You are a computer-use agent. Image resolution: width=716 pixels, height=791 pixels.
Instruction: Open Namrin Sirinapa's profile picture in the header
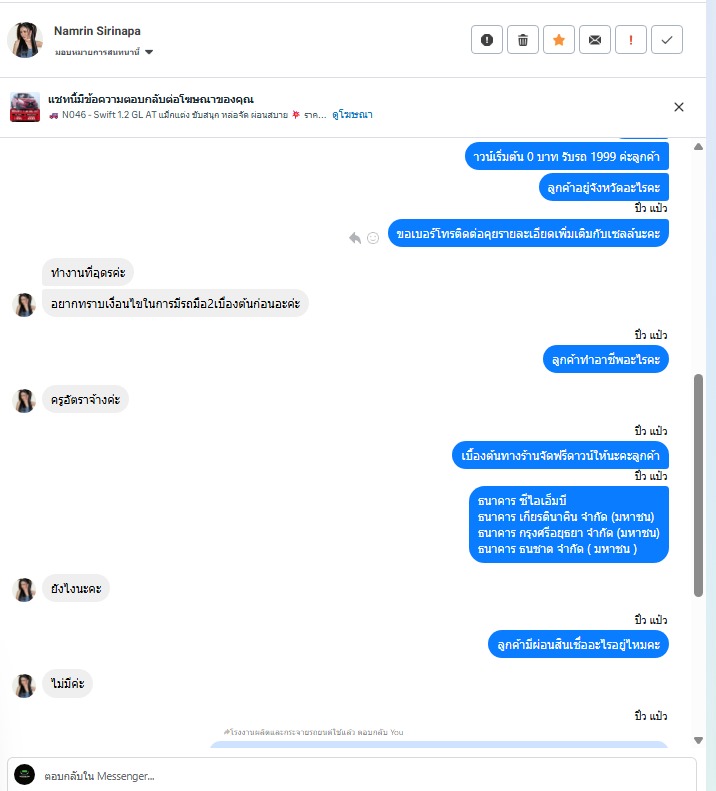coord(25,40)
